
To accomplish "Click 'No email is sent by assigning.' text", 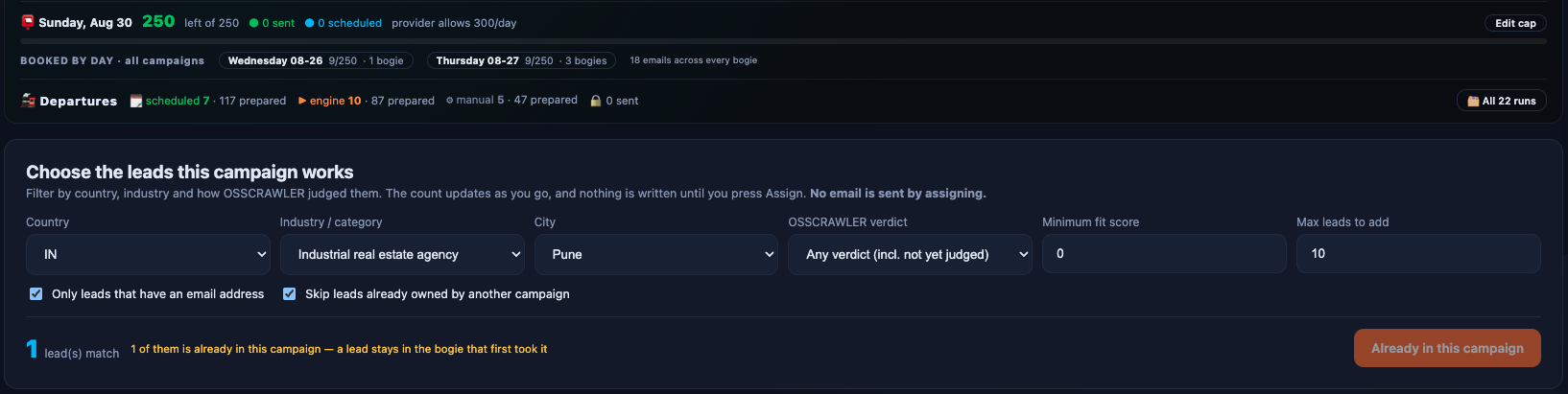I will [x=897, y=194].
